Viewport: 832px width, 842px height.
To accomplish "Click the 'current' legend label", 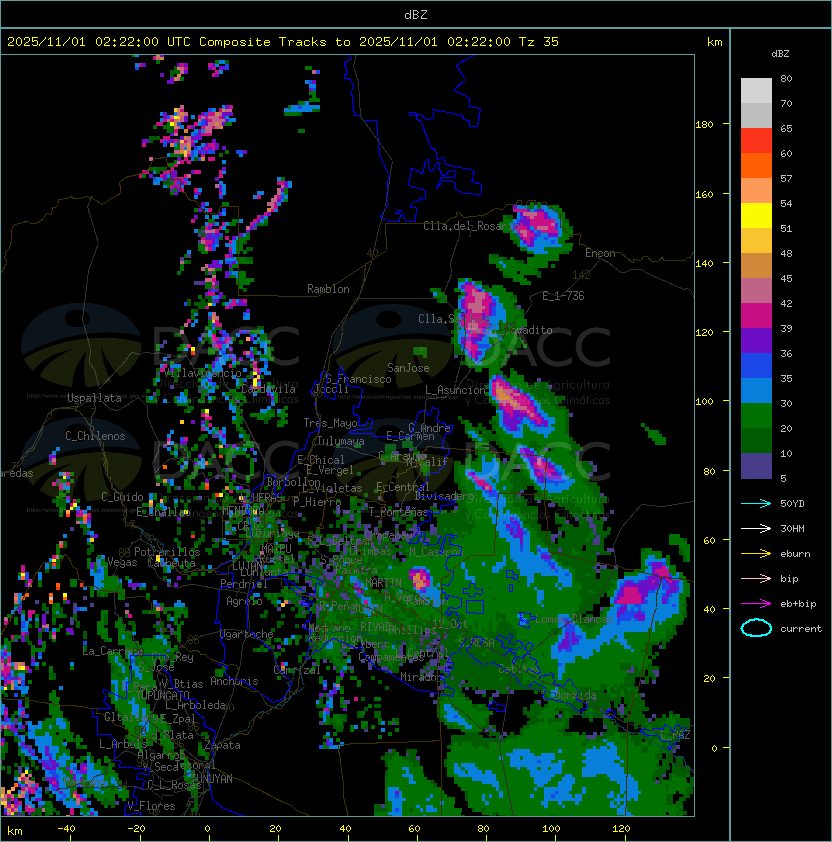I will (801, 629).
